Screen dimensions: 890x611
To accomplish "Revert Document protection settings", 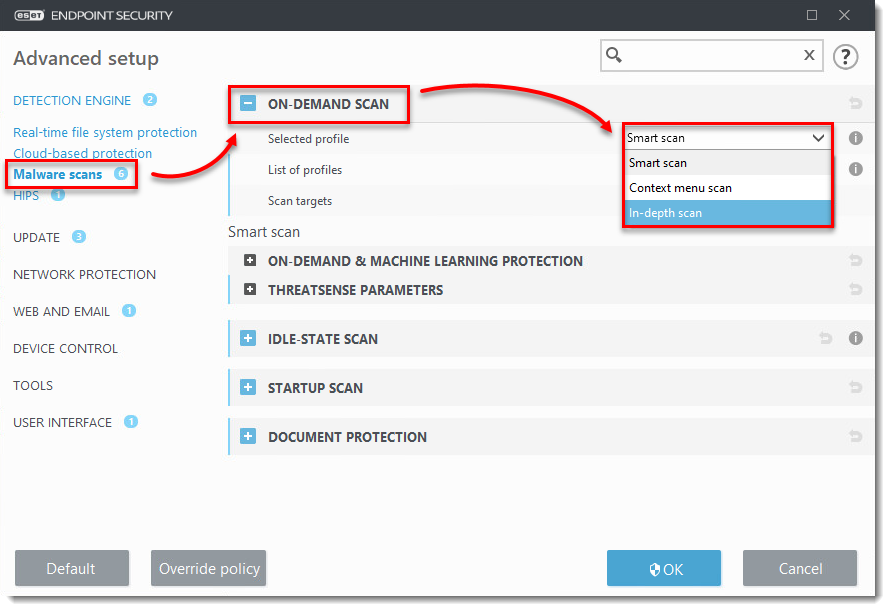I will [x=855, y=436].
